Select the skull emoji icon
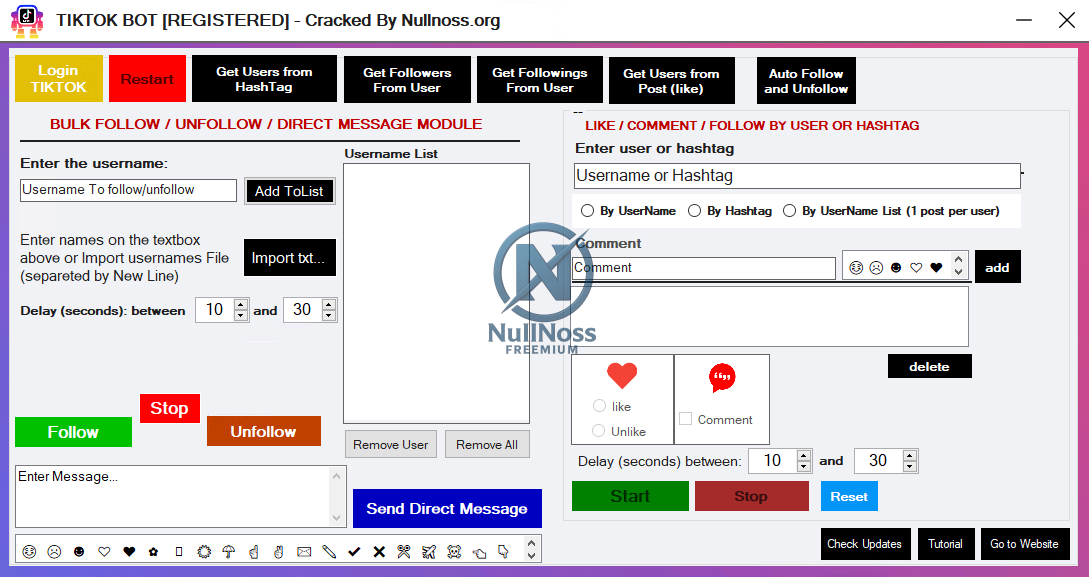The width and height of the screenshot is (1089, 577). 453,550
